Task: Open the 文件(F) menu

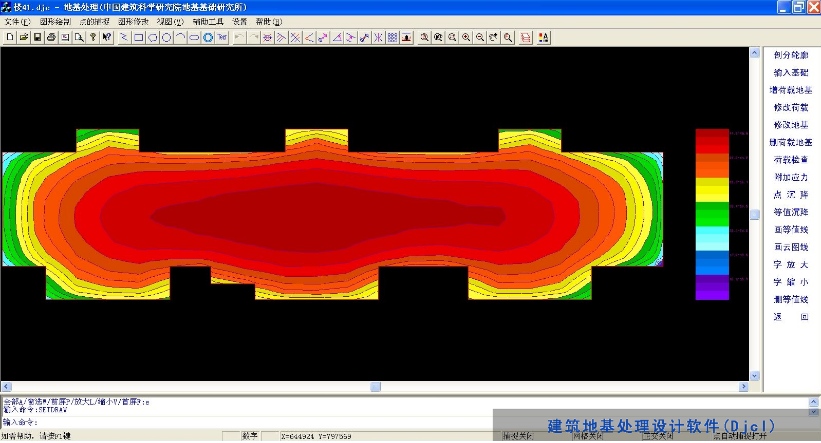Action: [17, 21]
